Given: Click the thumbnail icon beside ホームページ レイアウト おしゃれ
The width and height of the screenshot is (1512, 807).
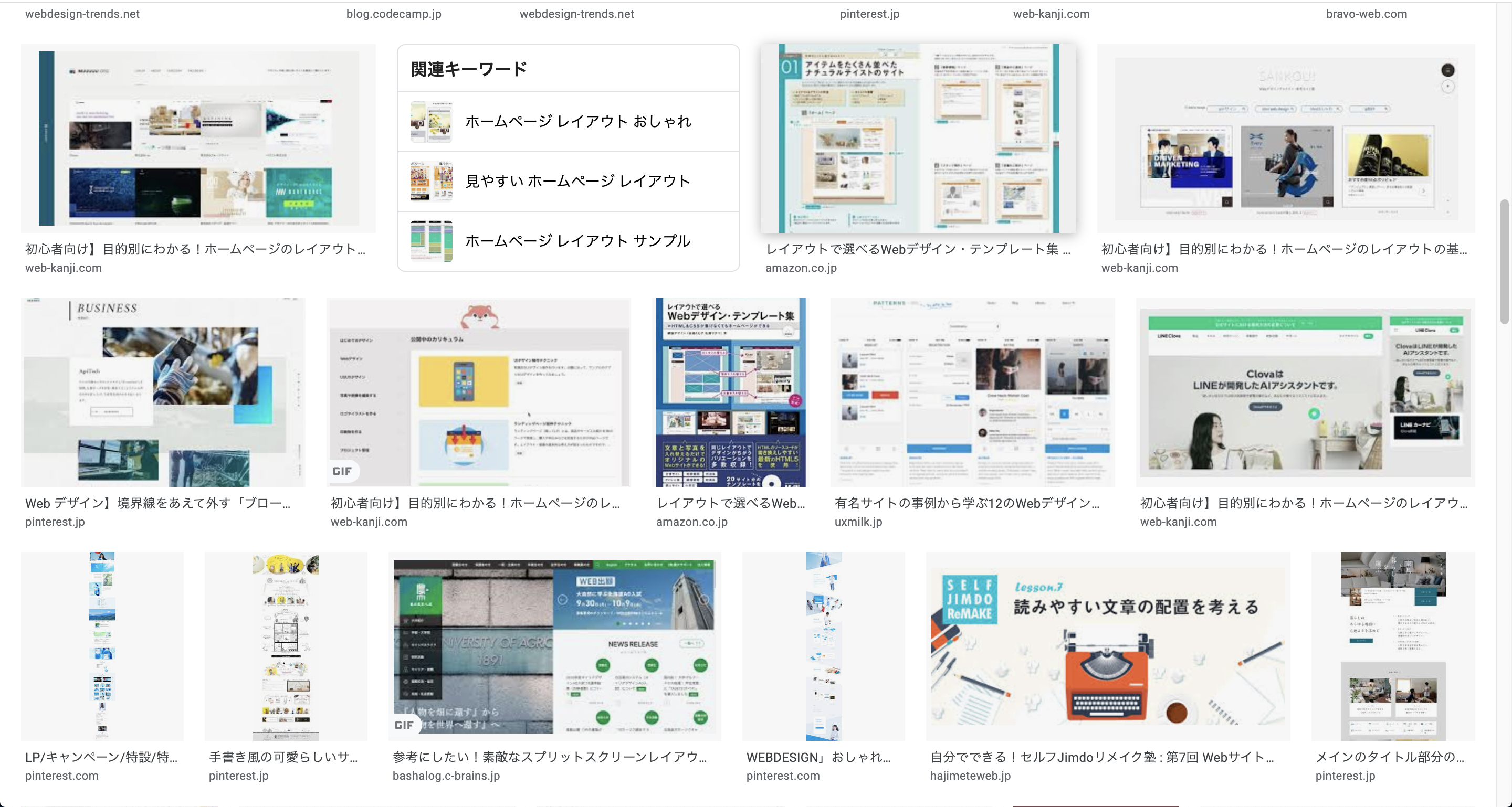Looking at the screenshot, I should pos(431,122).
